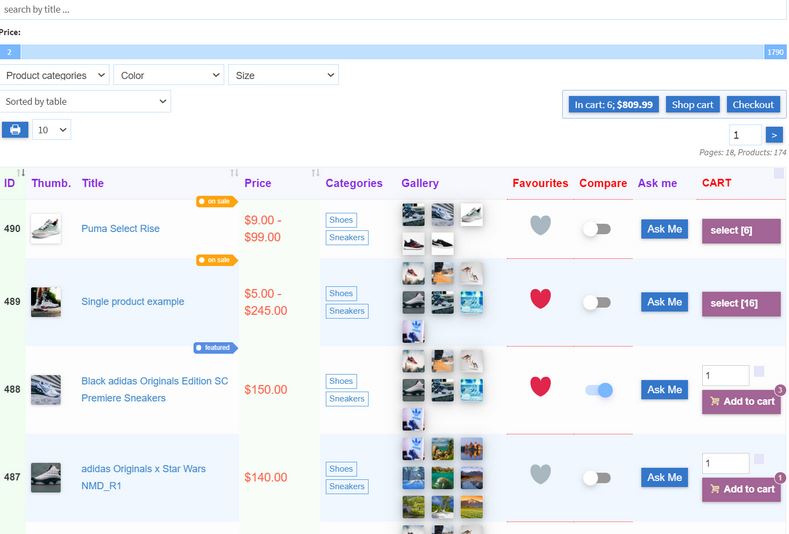The image size is (789, 534).
Task: Click price slider maximum handle showing 1790
Action: click(775, 52)
